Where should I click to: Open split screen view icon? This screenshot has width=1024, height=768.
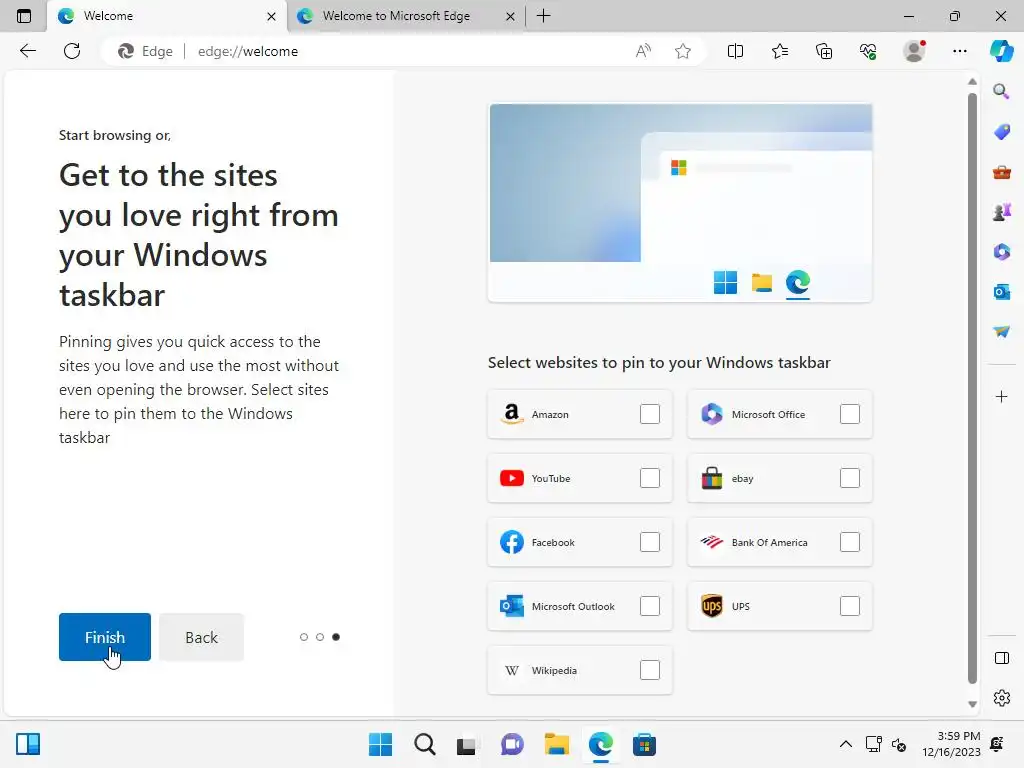(735, 51)
